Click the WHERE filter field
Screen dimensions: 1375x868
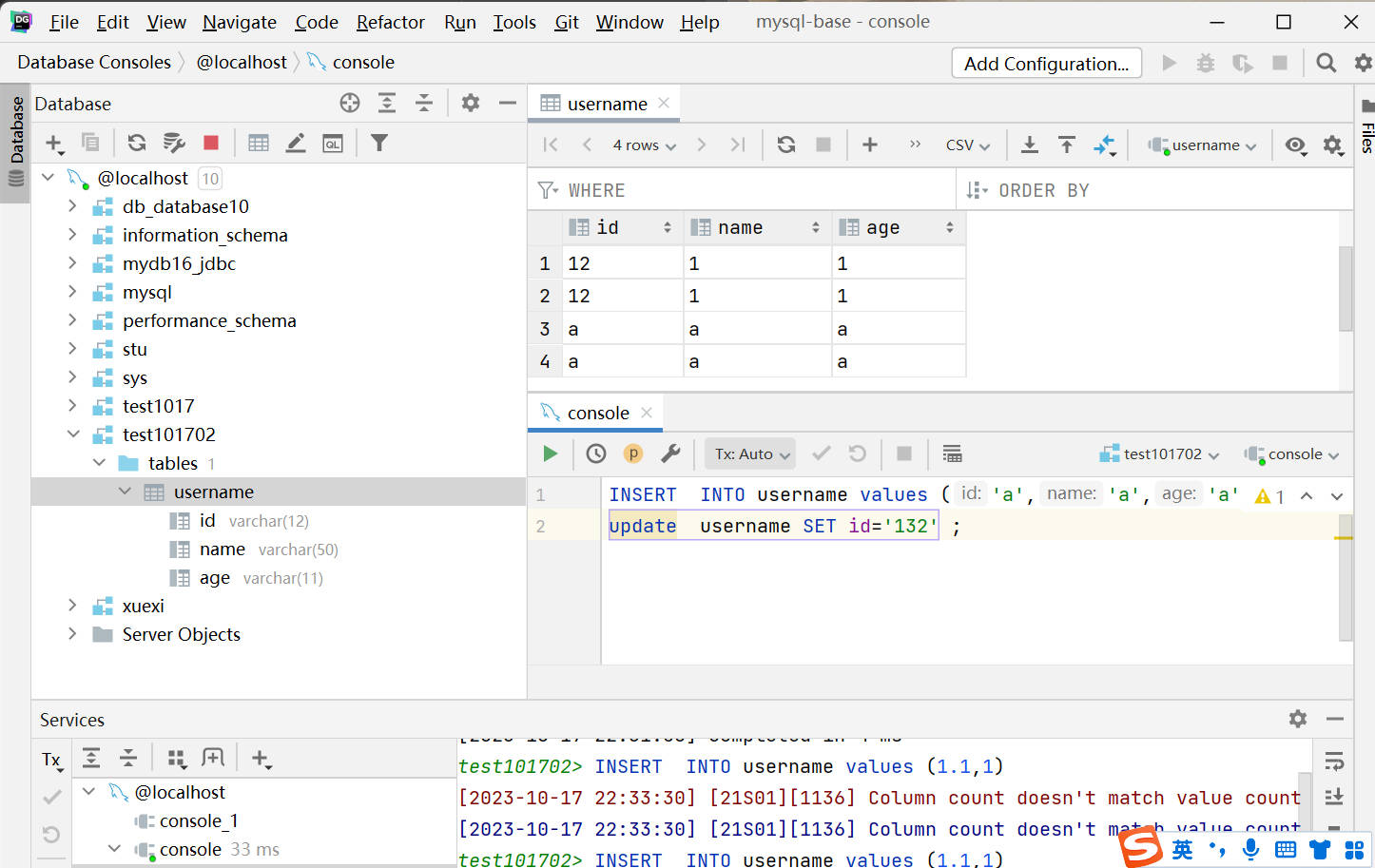click(742, 190)
